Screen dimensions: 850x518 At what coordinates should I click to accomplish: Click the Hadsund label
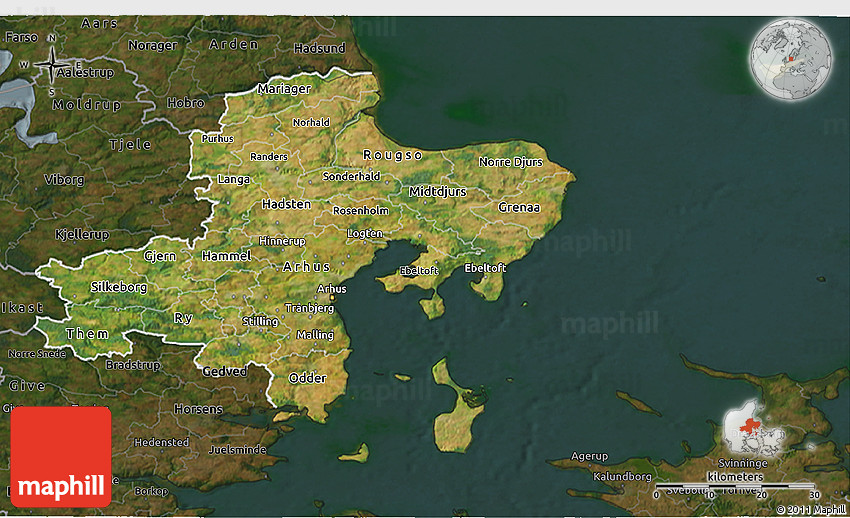pos(320,48)
